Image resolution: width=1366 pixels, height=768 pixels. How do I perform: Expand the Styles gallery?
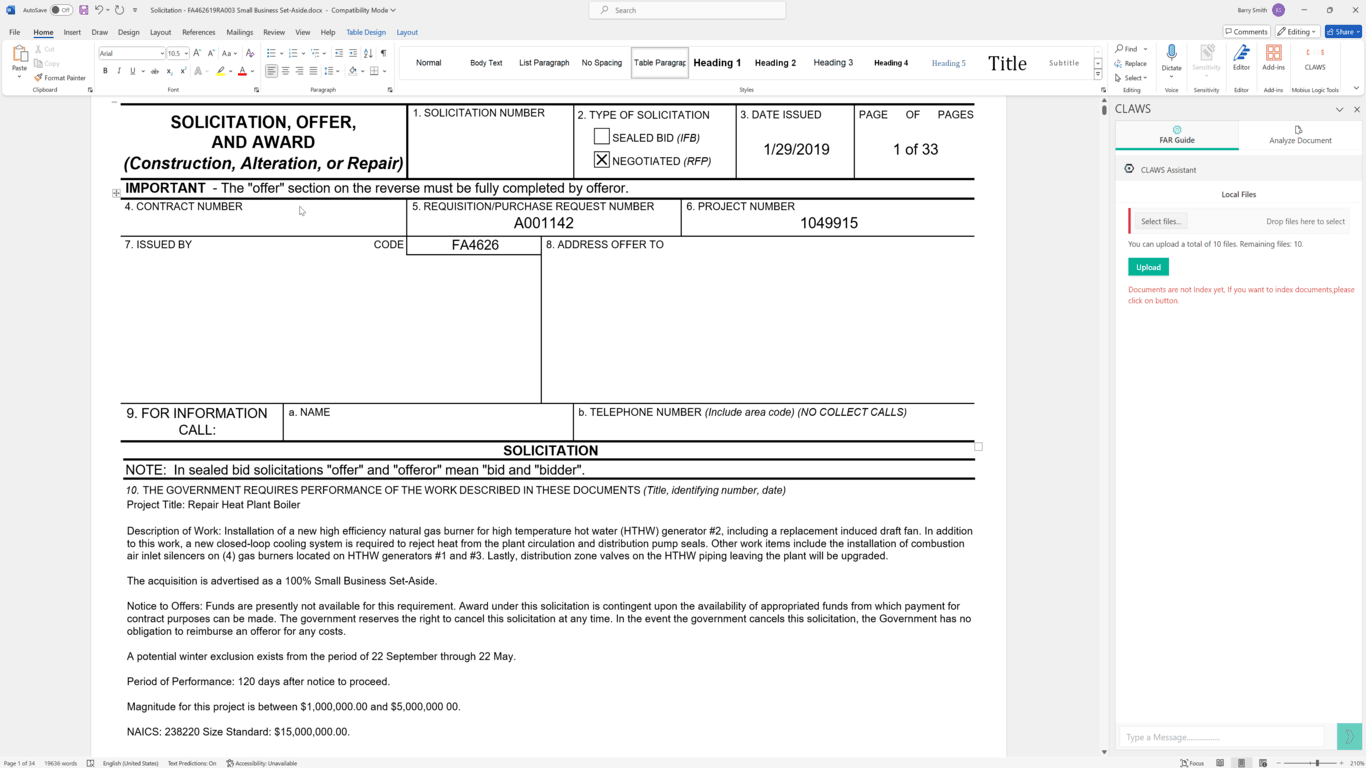[1098, 75]
